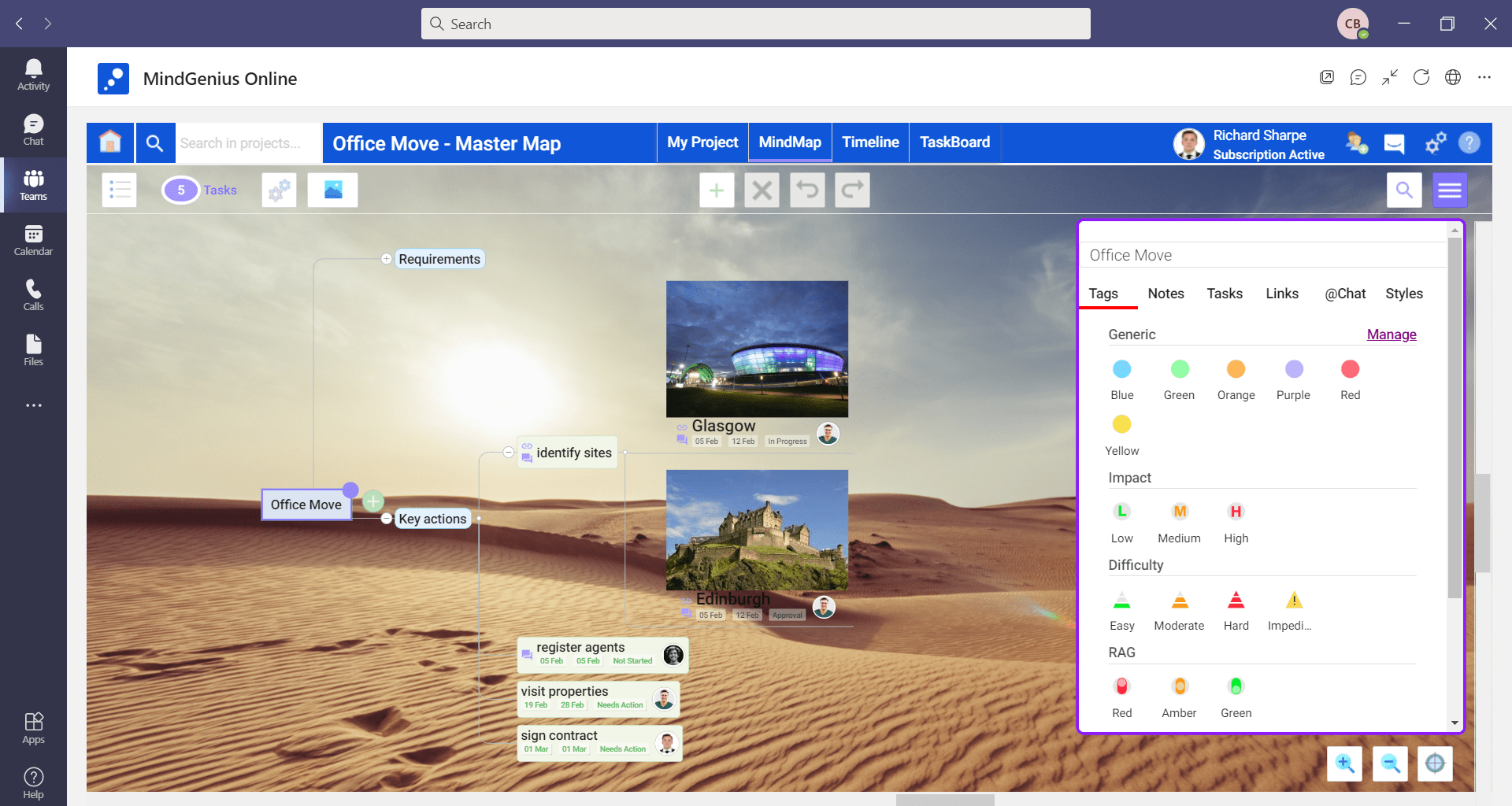This screenshot has height=806, width=1512.
Task: Center the map with crosshair button
Action: [1436, 763]
